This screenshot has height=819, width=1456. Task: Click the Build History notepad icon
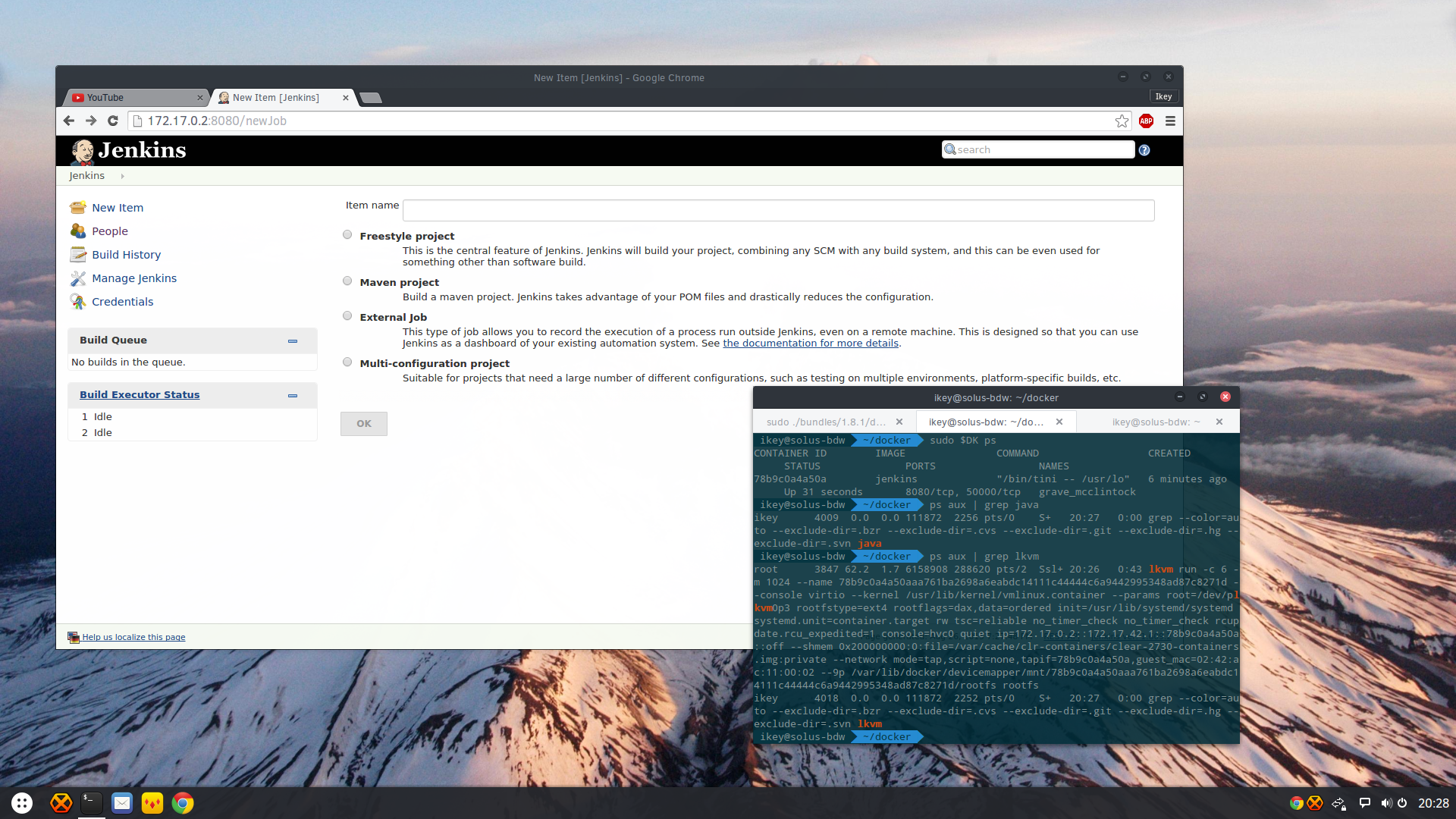[77, 254]
